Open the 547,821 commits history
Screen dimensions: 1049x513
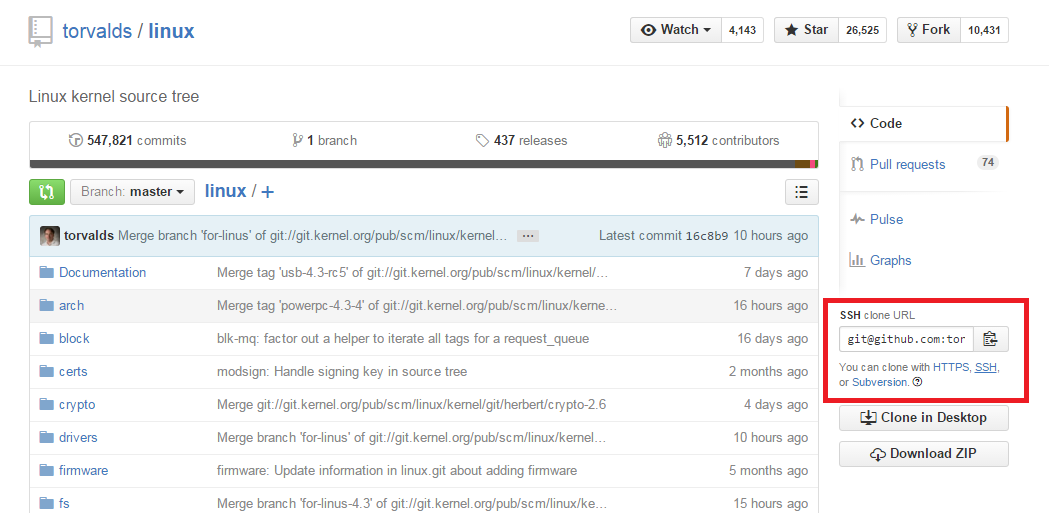point(127,140)
